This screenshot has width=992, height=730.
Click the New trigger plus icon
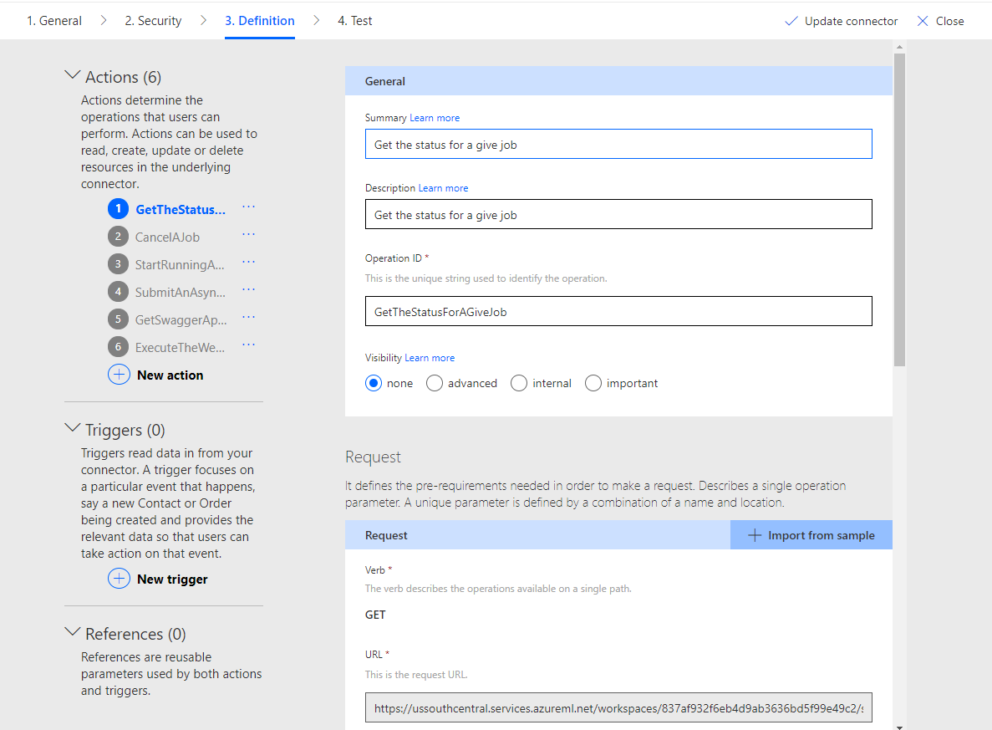[119, 578]
